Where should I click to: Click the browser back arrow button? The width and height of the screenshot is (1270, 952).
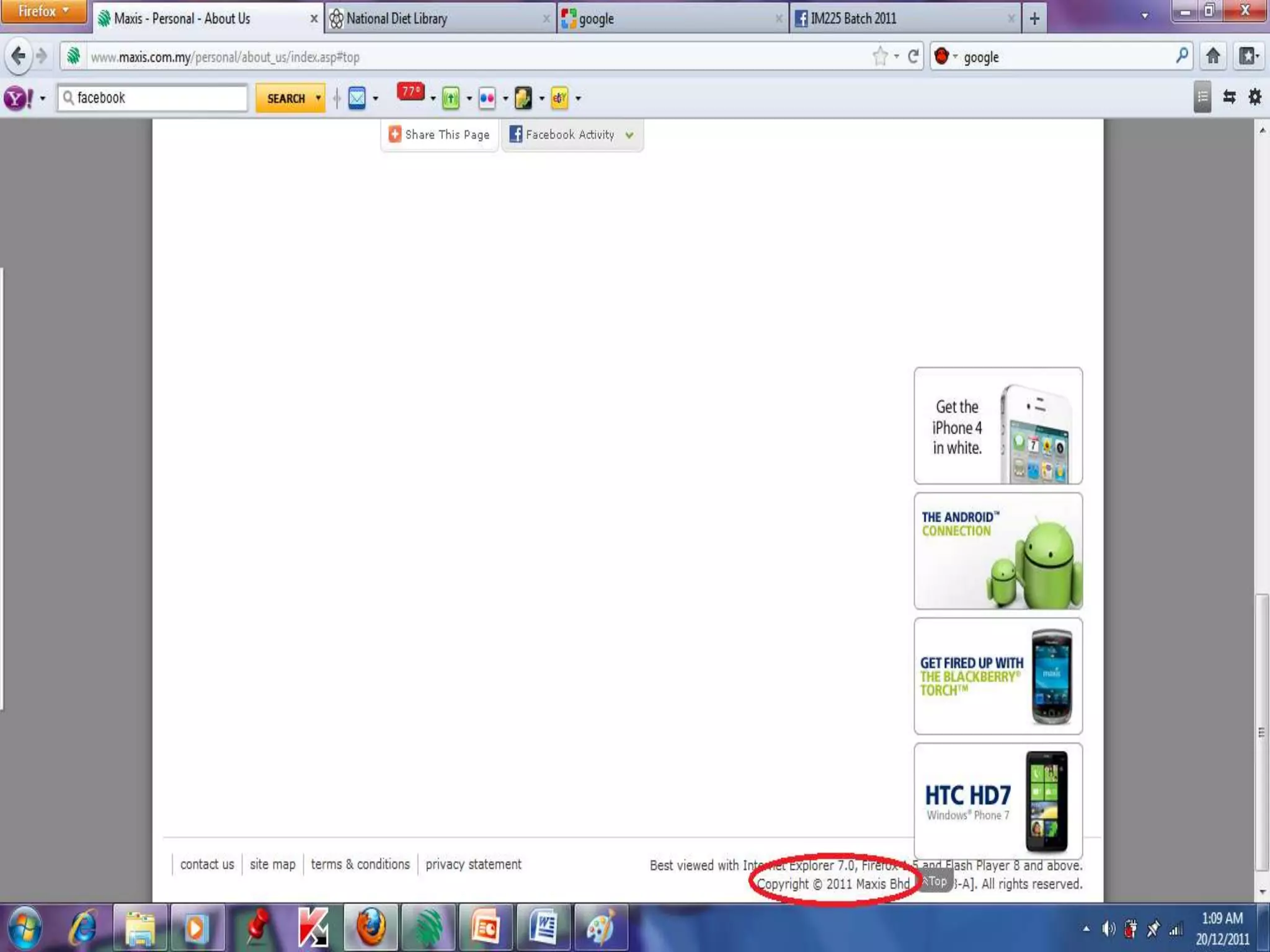(x=19, y=56)
